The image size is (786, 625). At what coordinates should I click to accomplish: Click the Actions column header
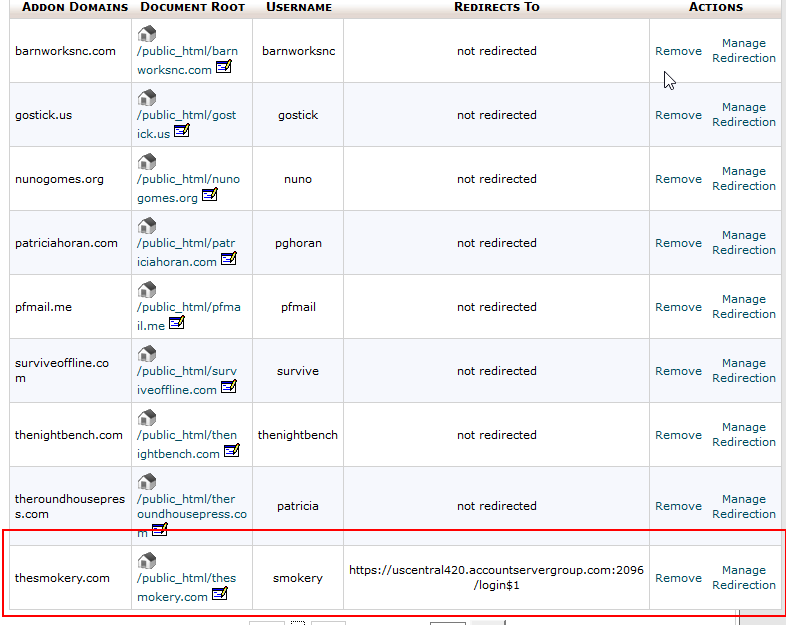point(716,7)
